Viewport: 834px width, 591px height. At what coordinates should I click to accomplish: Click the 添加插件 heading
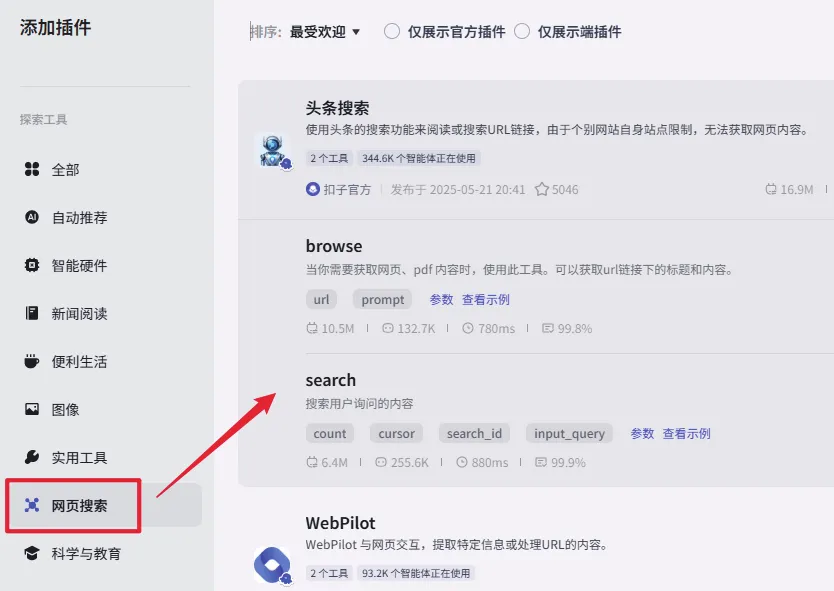(x=55, y=27)
